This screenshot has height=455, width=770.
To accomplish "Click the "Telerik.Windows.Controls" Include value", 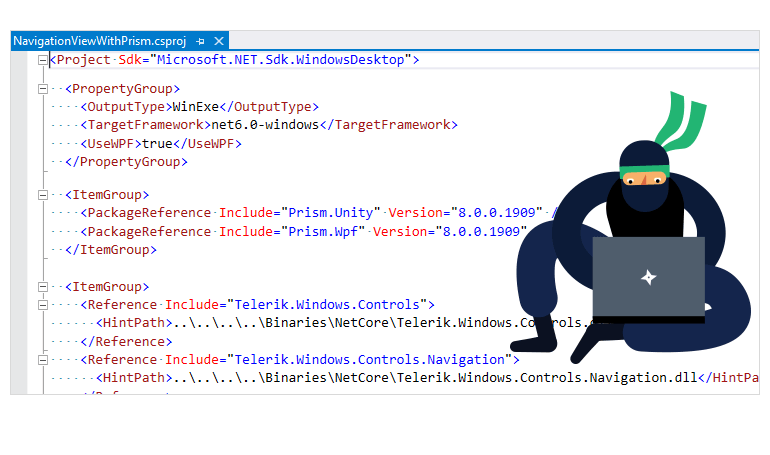I will tap(327, 304).
